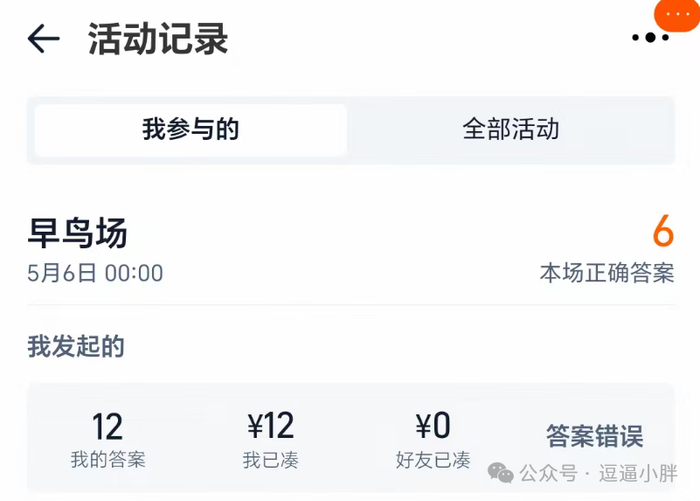The width and height of the screenshot is (700, 501).
Task: Tap the orange correct answer number 6
Action: [x=663, y=231]
